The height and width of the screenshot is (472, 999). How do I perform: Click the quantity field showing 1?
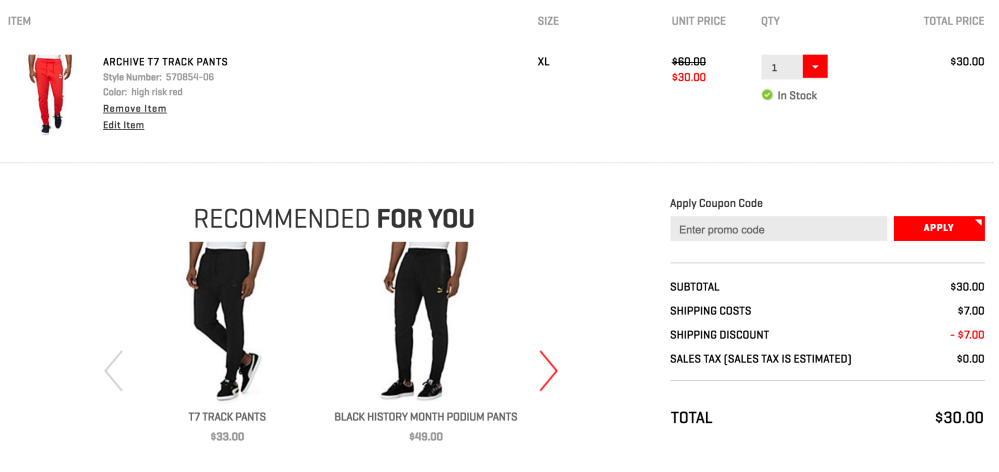[781, 67]
